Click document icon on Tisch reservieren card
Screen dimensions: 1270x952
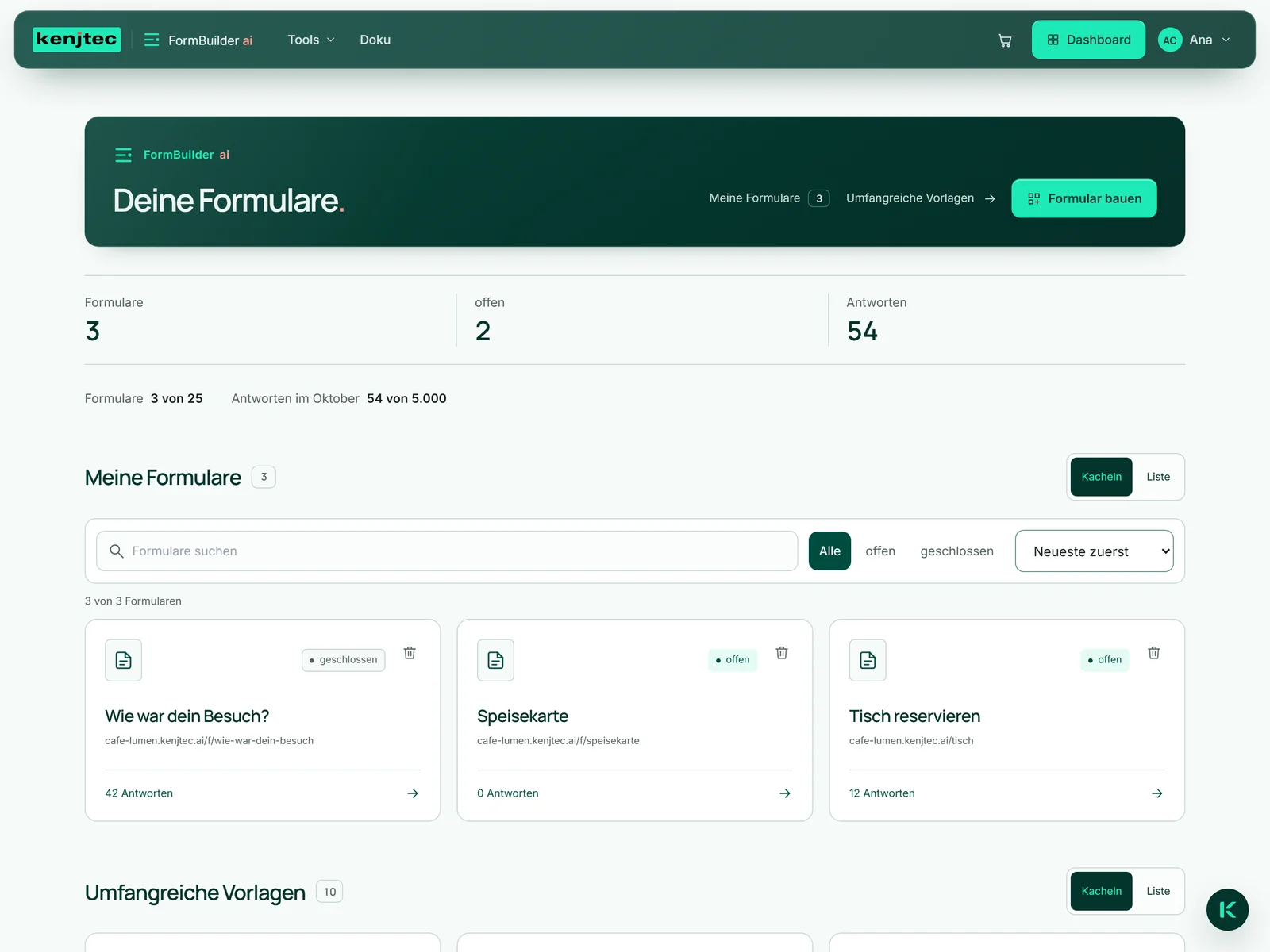tap(868, 660)
